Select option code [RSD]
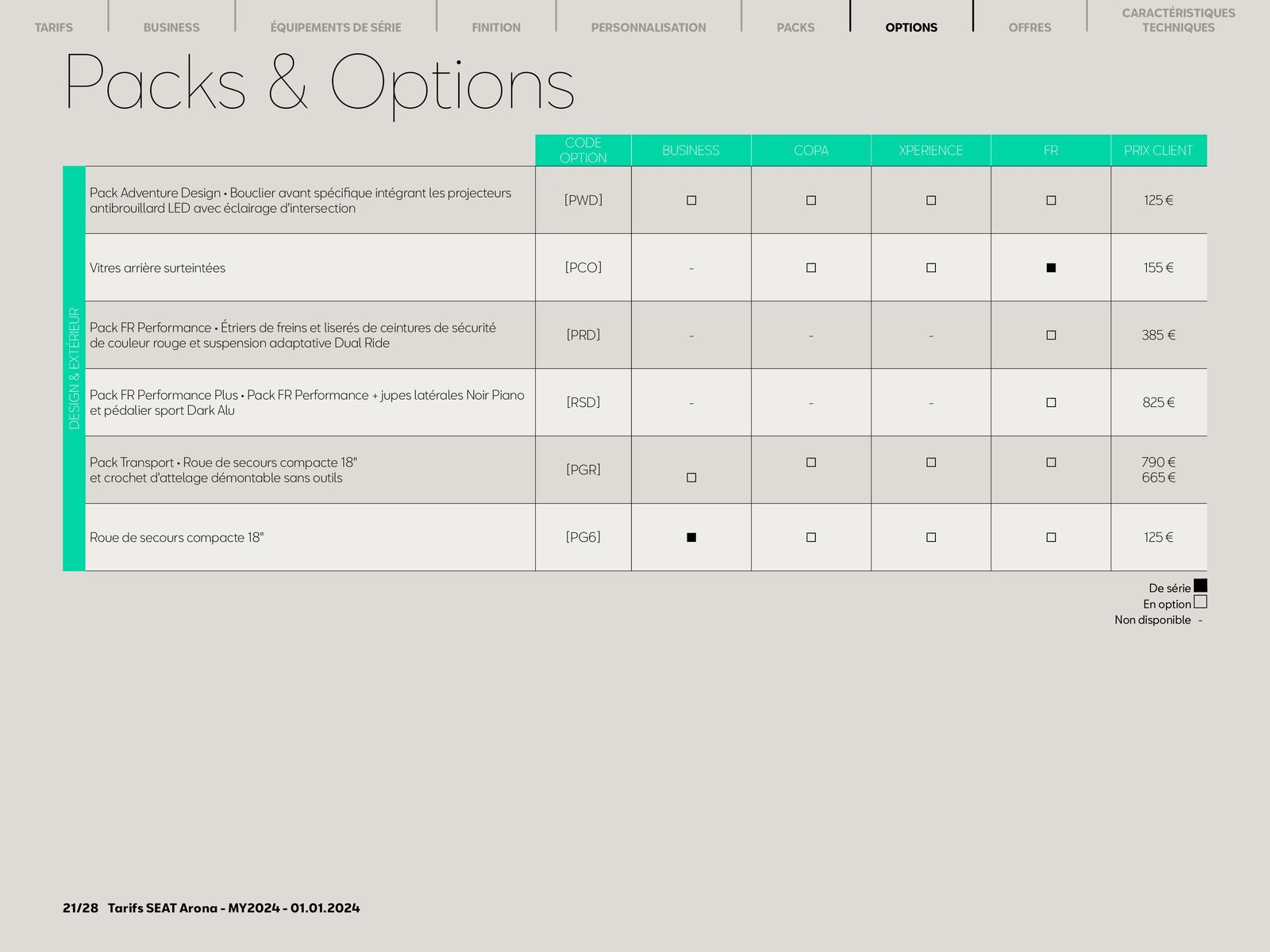Image resolution: width=1270 pixels, height=952 pixels. [x=583, y=403]
